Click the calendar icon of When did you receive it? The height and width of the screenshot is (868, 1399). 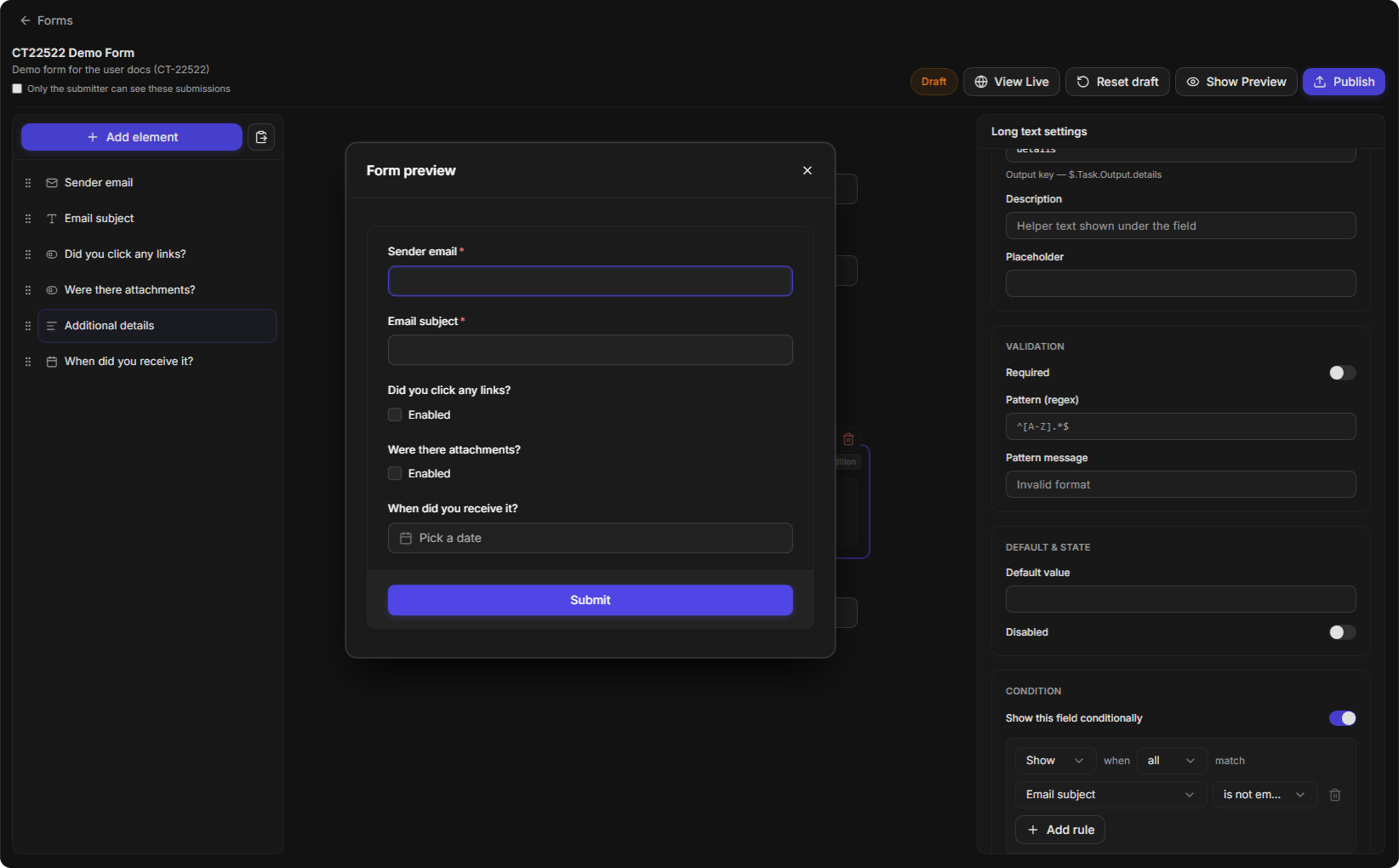52,362
